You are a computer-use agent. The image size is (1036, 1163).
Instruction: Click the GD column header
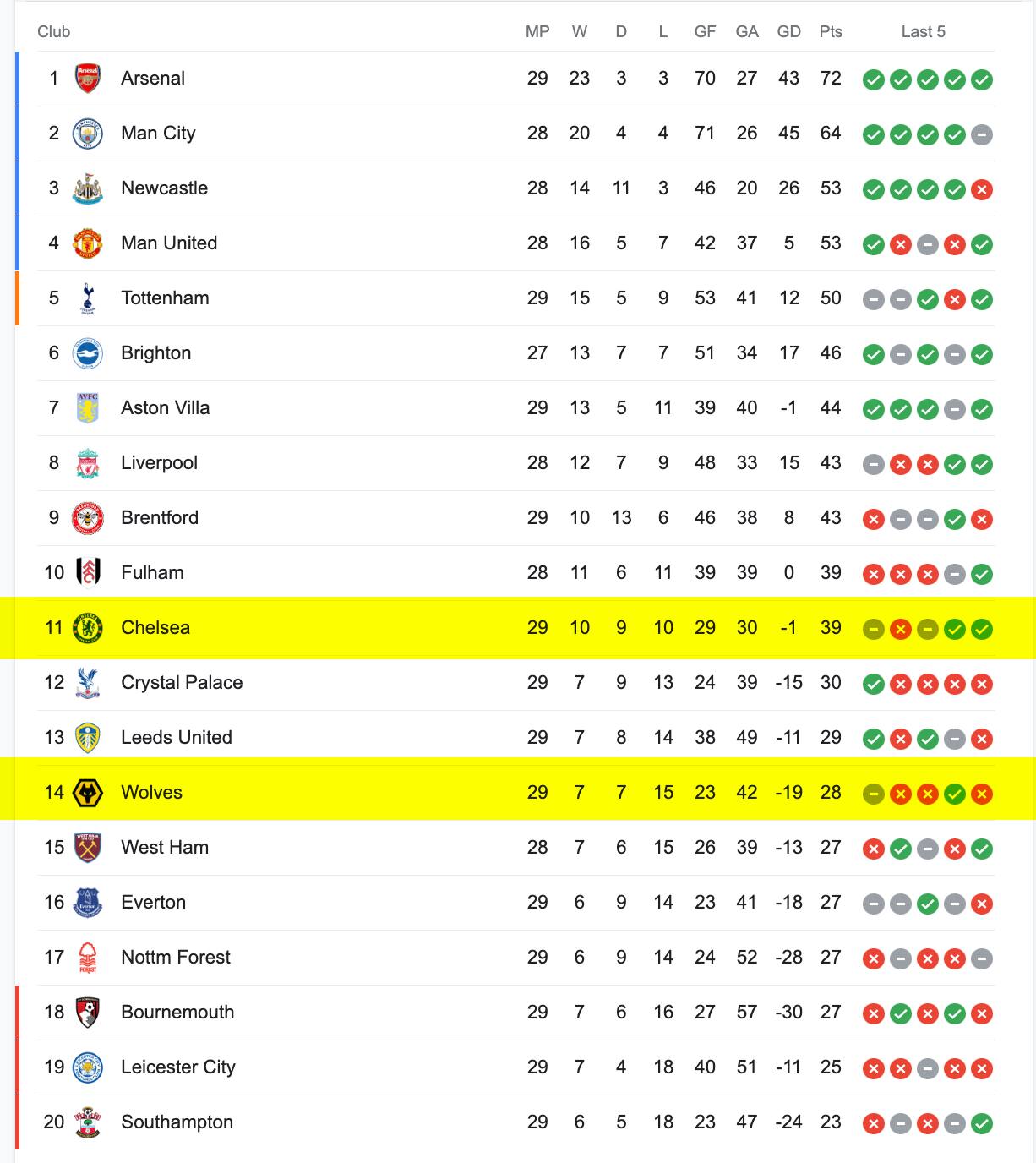[x=789, y=32]
